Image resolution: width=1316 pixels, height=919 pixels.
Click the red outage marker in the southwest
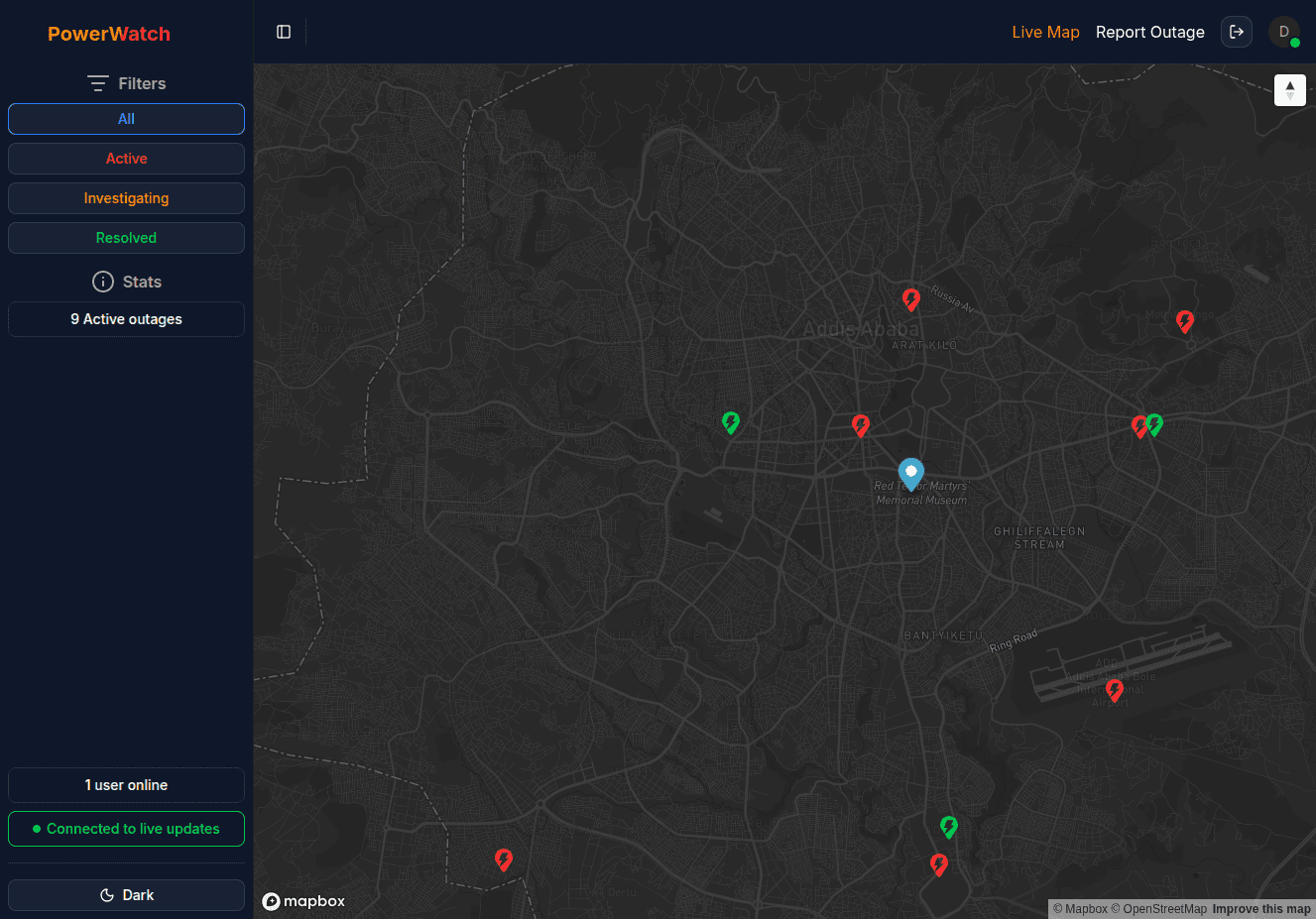click(504, 860)
